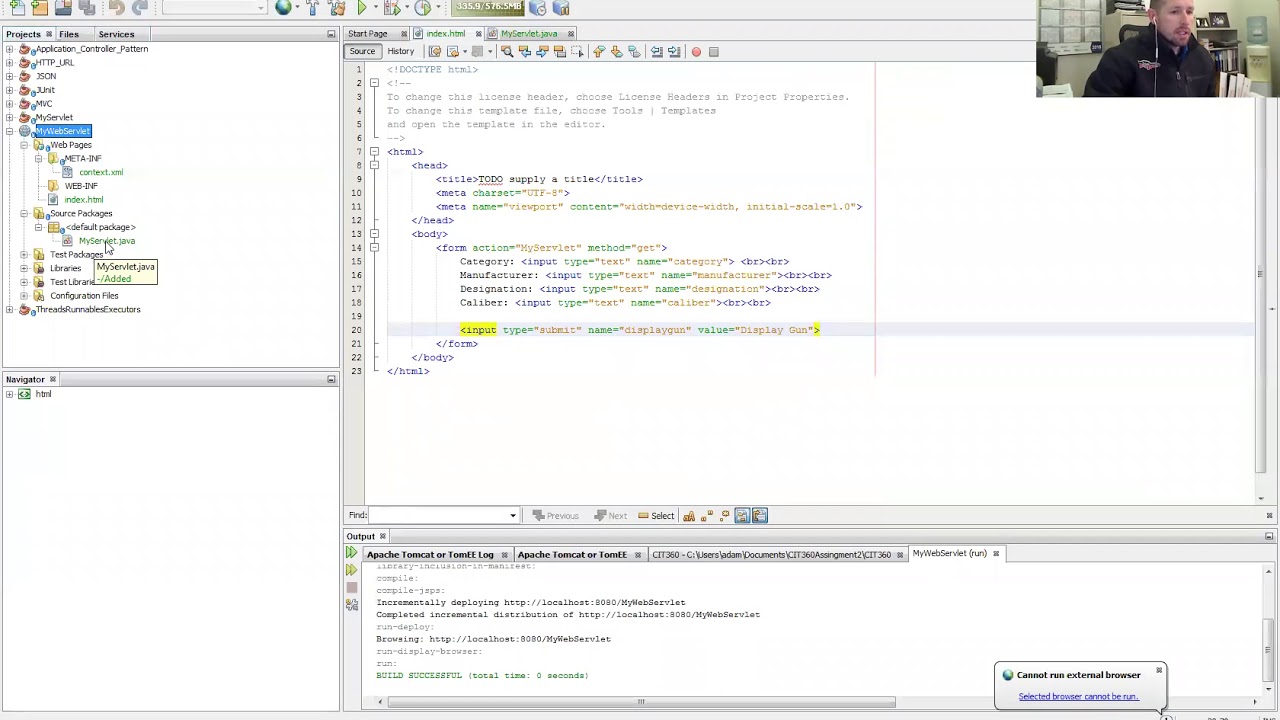This screenshot has height=720, width=1280.
Task: Expand the html node in Navigator
Action: [x=9, y=394]
